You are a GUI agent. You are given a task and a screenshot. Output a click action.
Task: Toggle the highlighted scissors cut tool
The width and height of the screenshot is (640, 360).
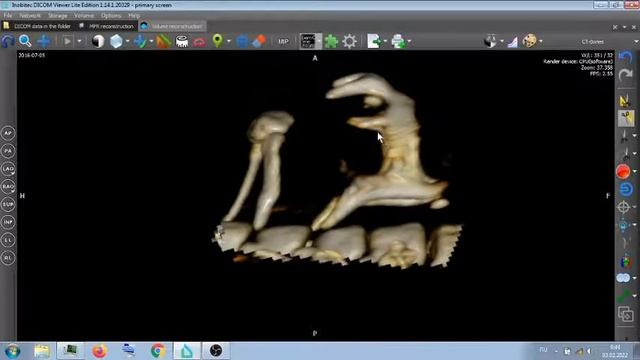coord(626,118)
